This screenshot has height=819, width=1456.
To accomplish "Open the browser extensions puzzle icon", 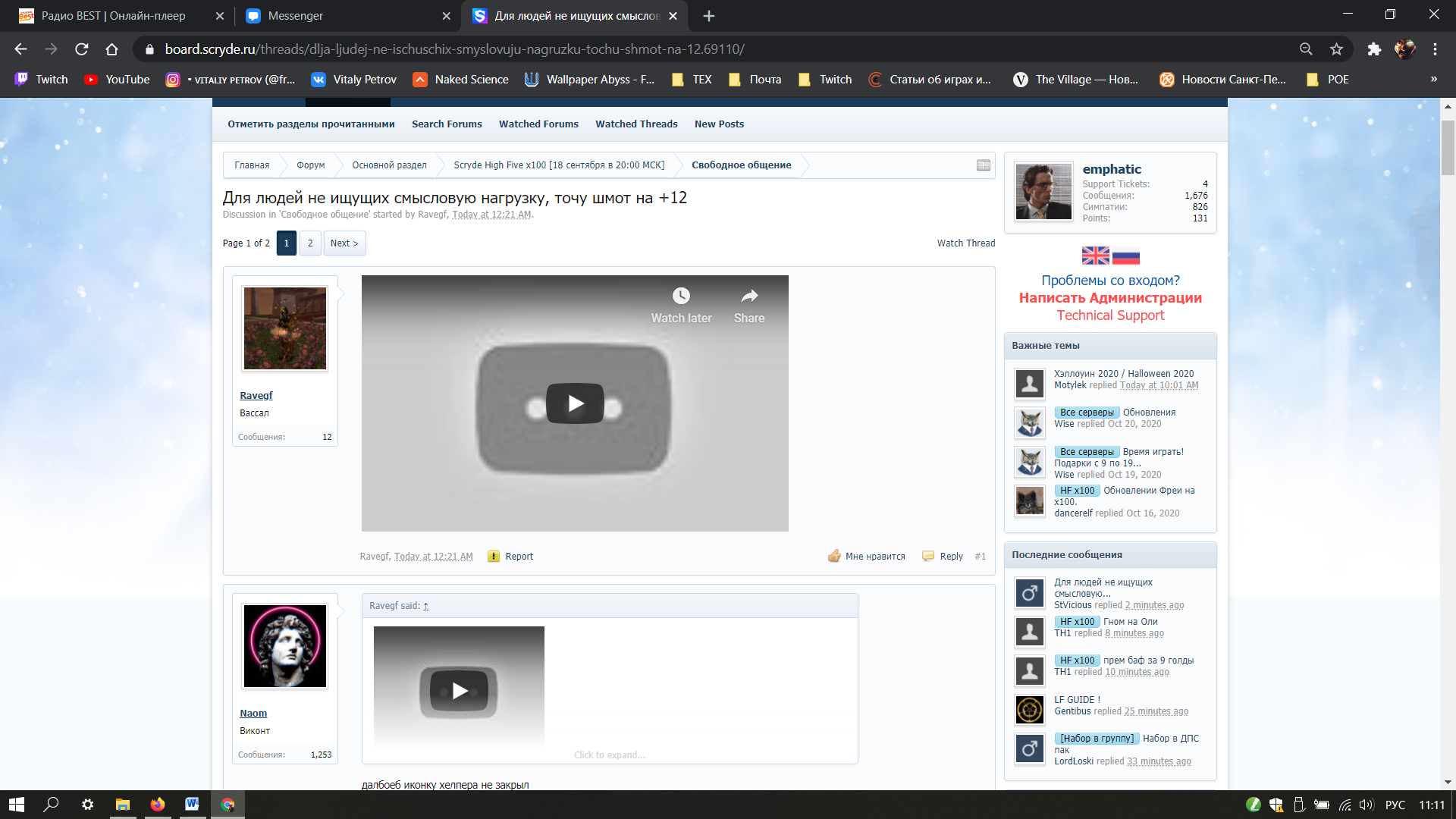I will pos(1374,49).
